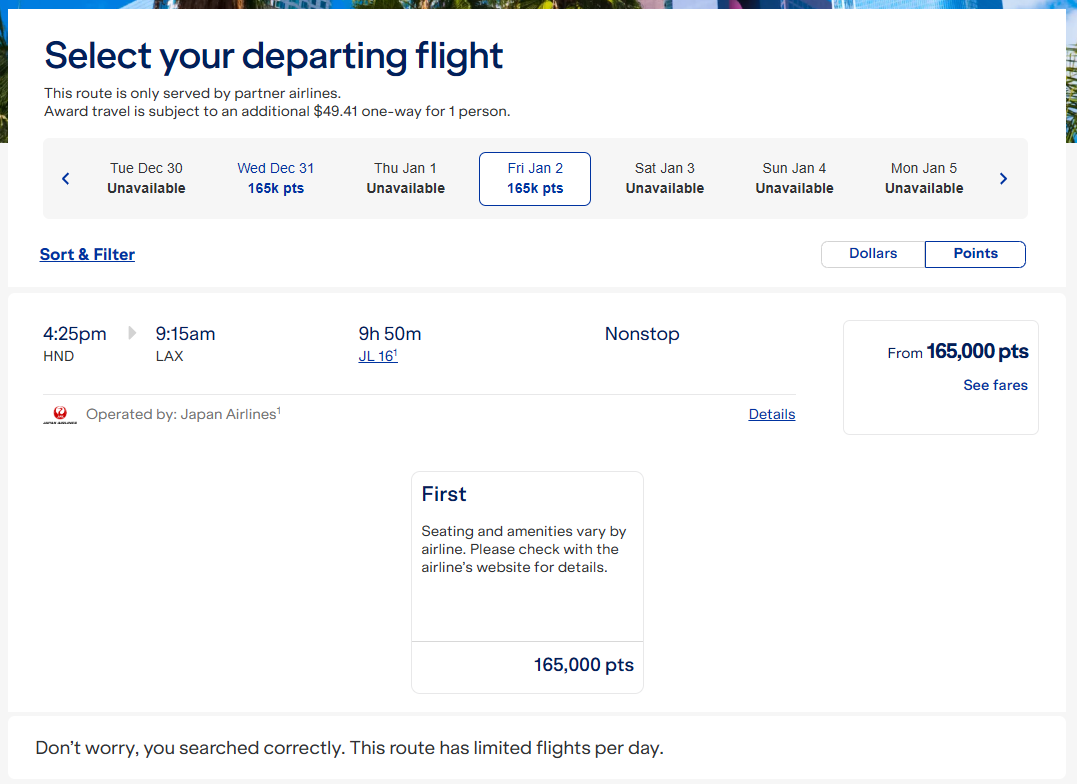Switch fare display to Dollars
The width and height of the screenshot is (1077, 784).
tap(873, 254)
